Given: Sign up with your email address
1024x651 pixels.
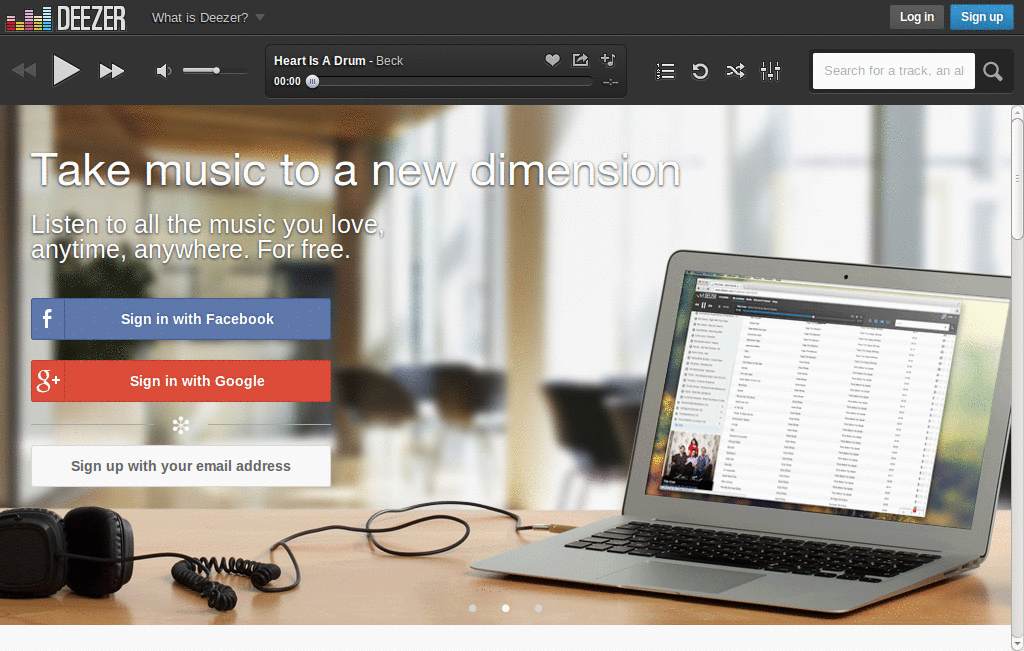Looking at the screenshot, I should (180, 466).
